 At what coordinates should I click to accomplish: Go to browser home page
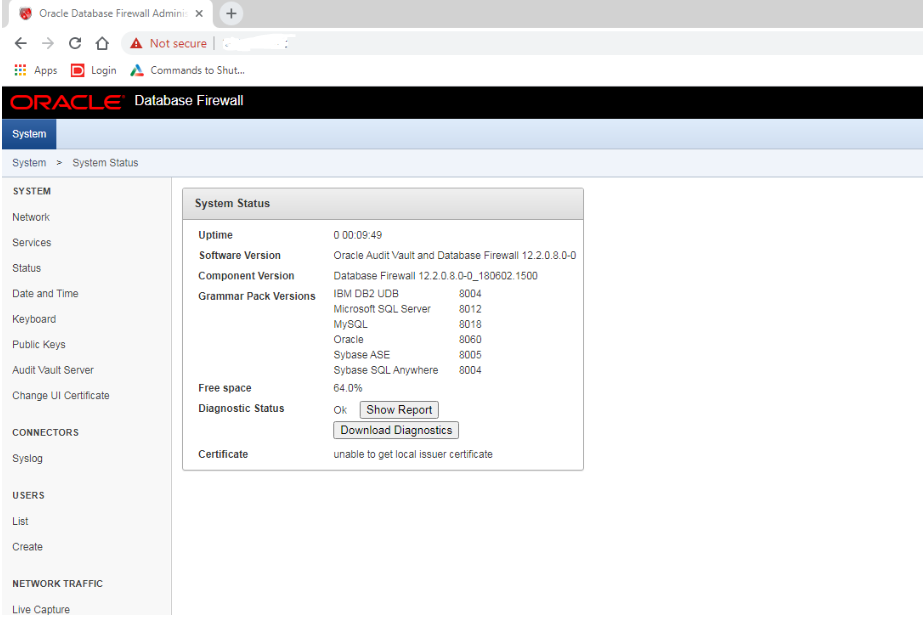click(102, 43)
